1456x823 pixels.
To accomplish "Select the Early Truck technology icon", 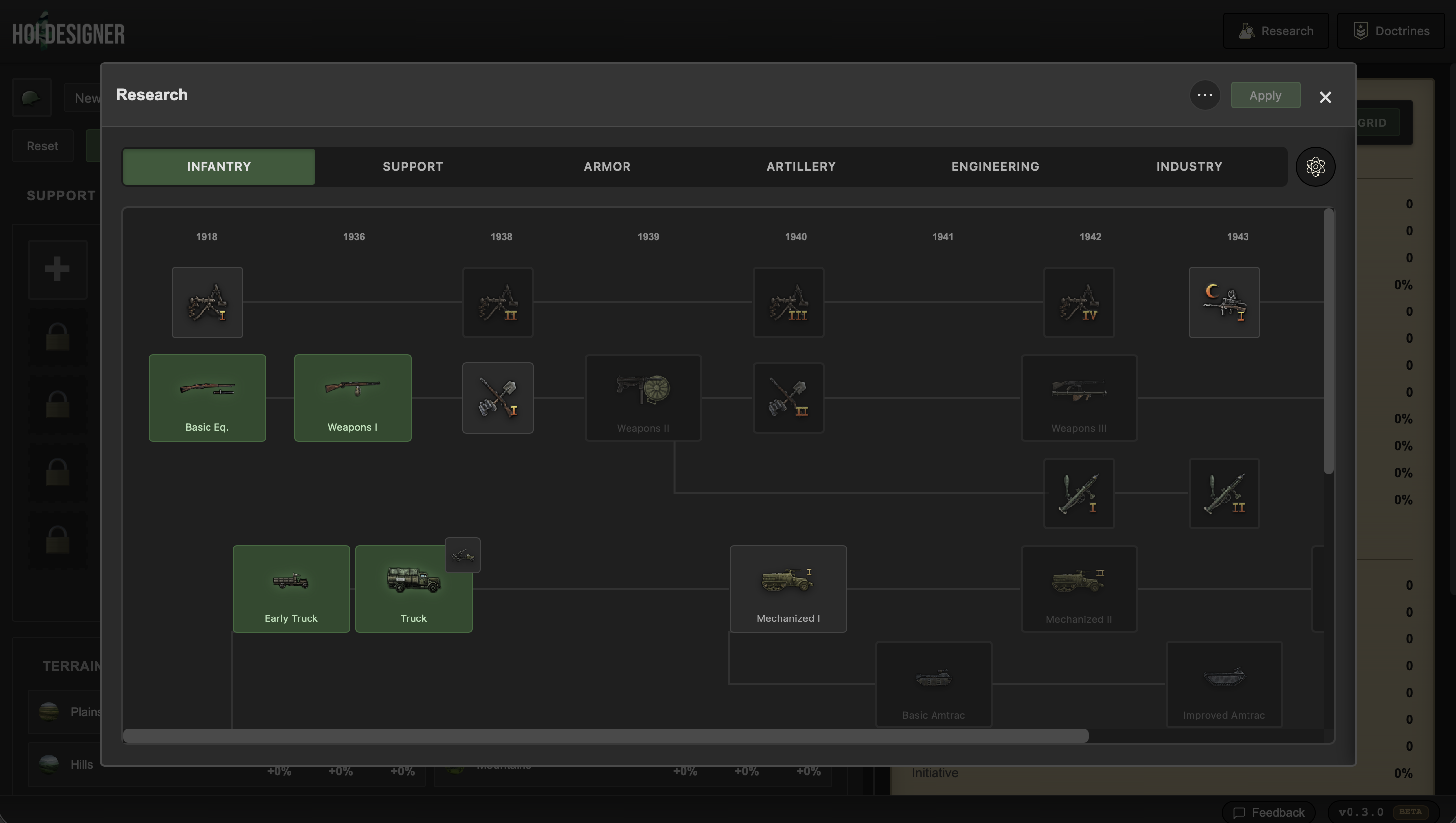I will 291,588.
